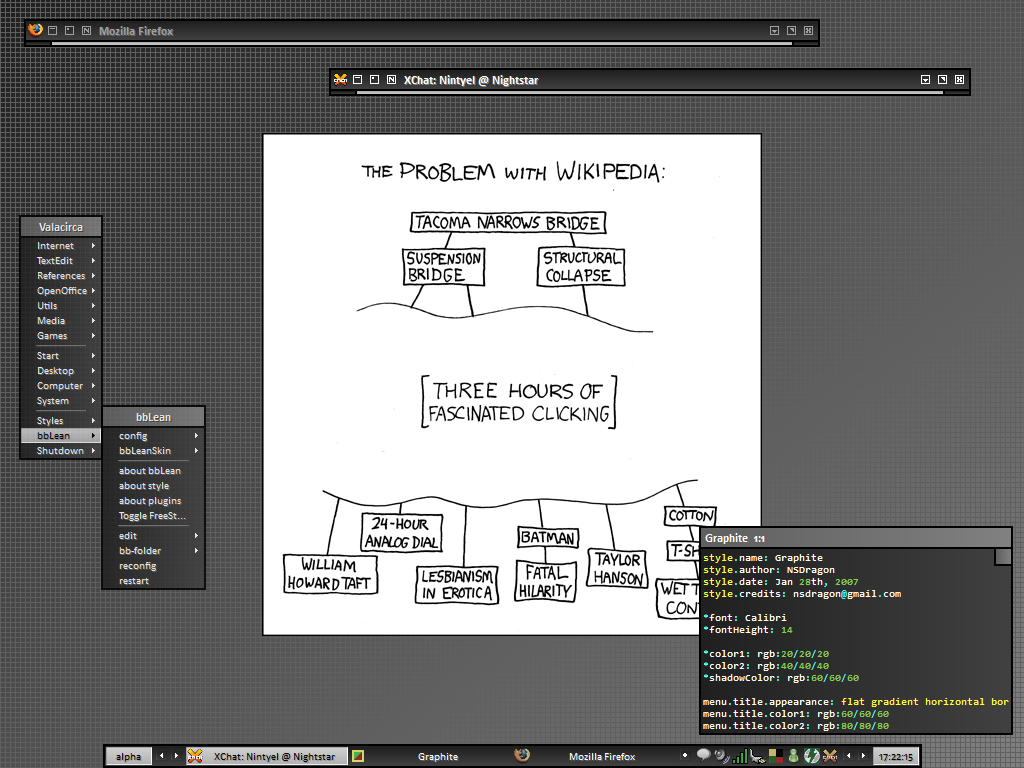Click the speech bubble tray icon
1024x768 pixels.
pos(703,755)
